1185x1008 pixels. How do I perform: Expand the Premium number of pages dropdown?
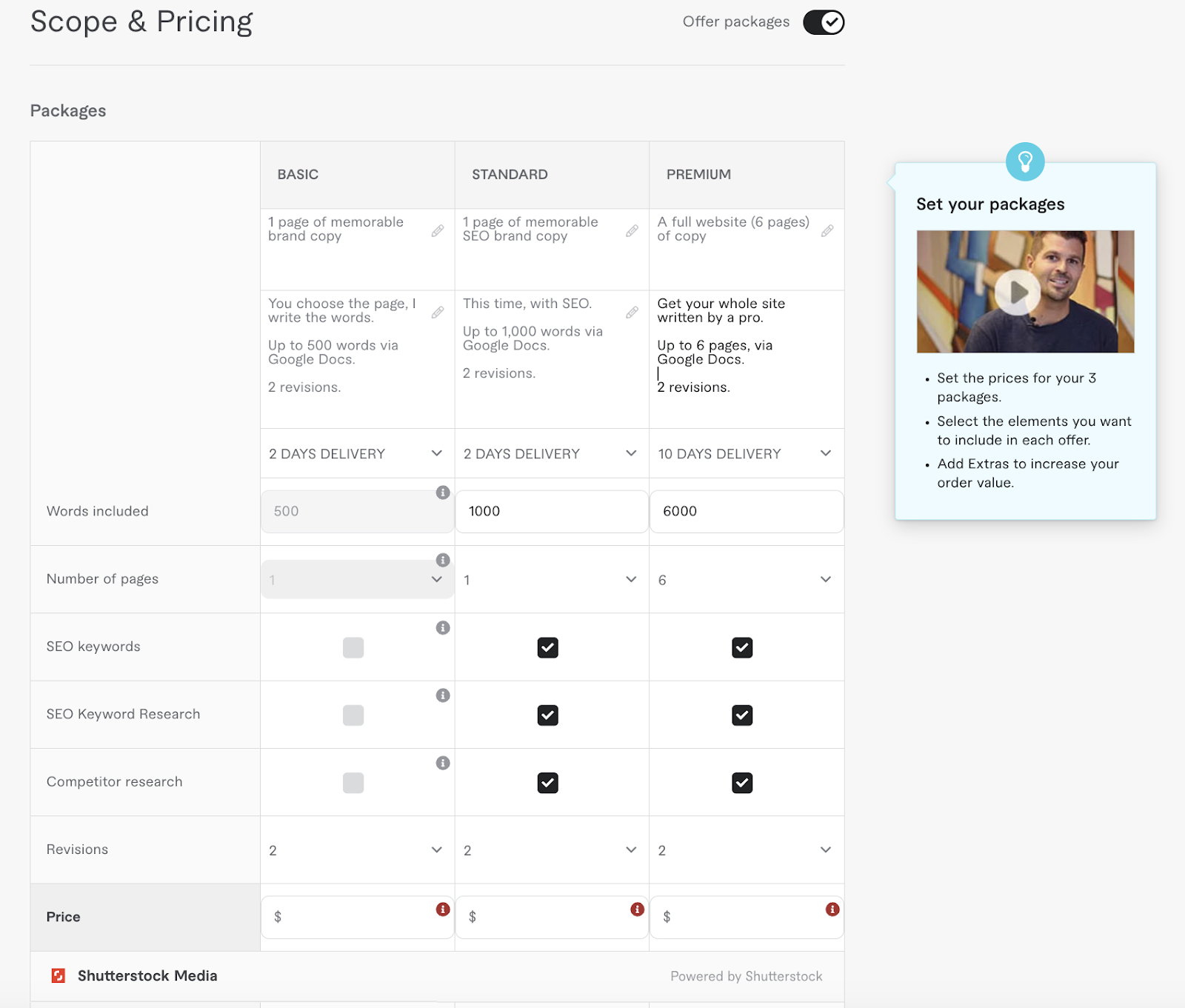tap(825, 579)
